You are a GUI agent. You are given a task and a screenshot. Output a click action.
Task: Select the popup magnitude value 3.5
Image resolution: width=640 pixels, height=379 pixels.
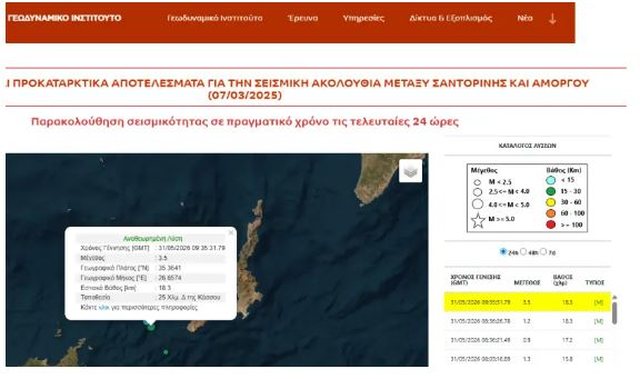[x=162, y=258]
